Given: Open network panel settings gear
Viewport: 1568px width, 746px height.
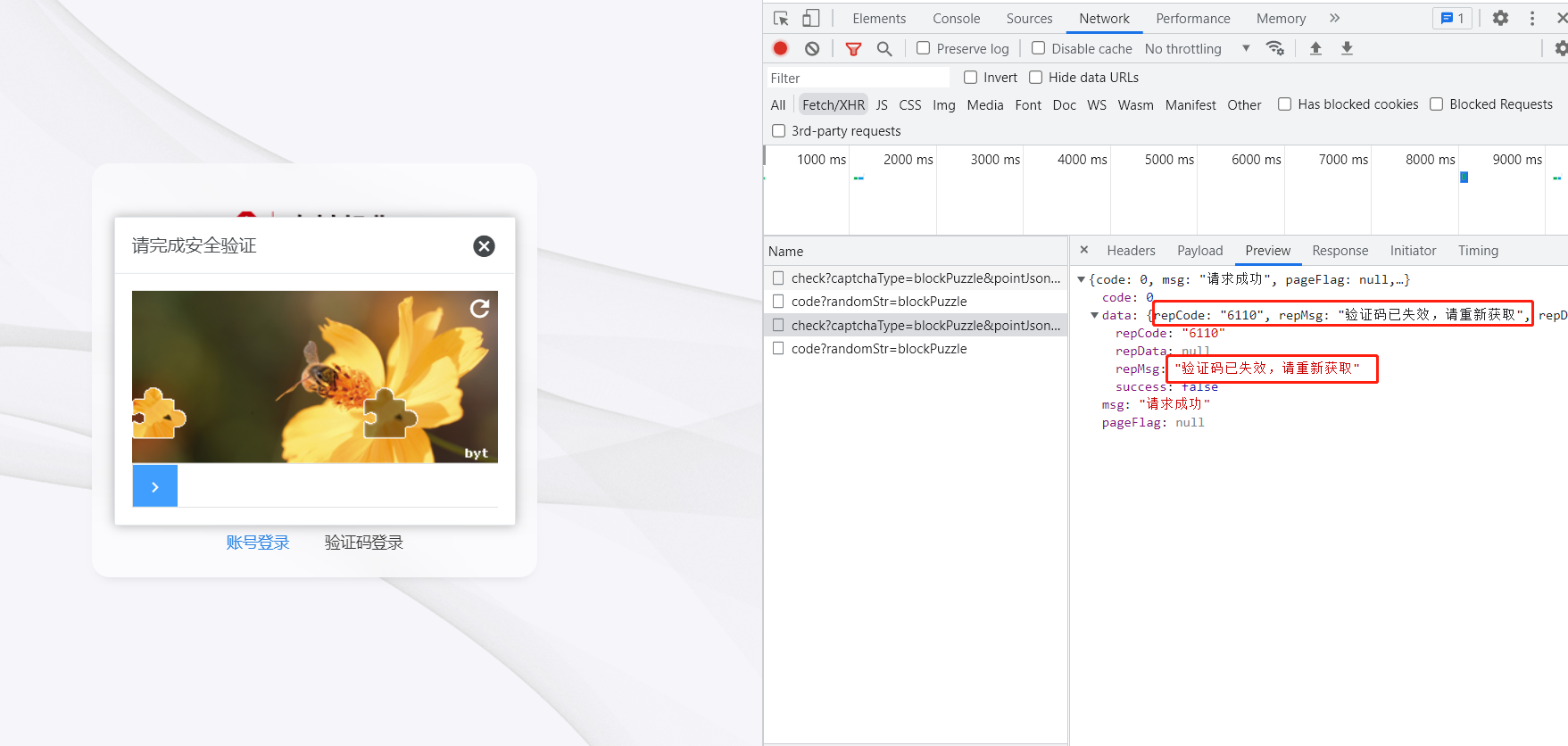Looking at the screenshot, I should click(1561, 48).
